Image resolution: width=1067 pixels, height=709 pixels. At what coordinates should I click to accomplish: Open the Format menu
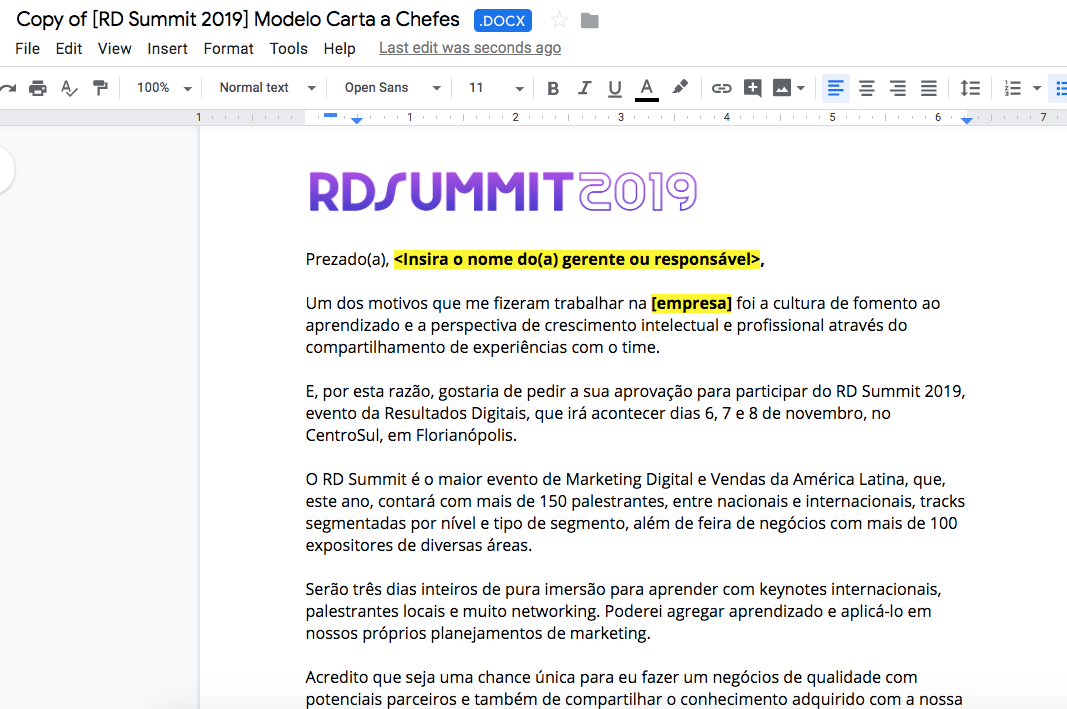click(229, 48)
